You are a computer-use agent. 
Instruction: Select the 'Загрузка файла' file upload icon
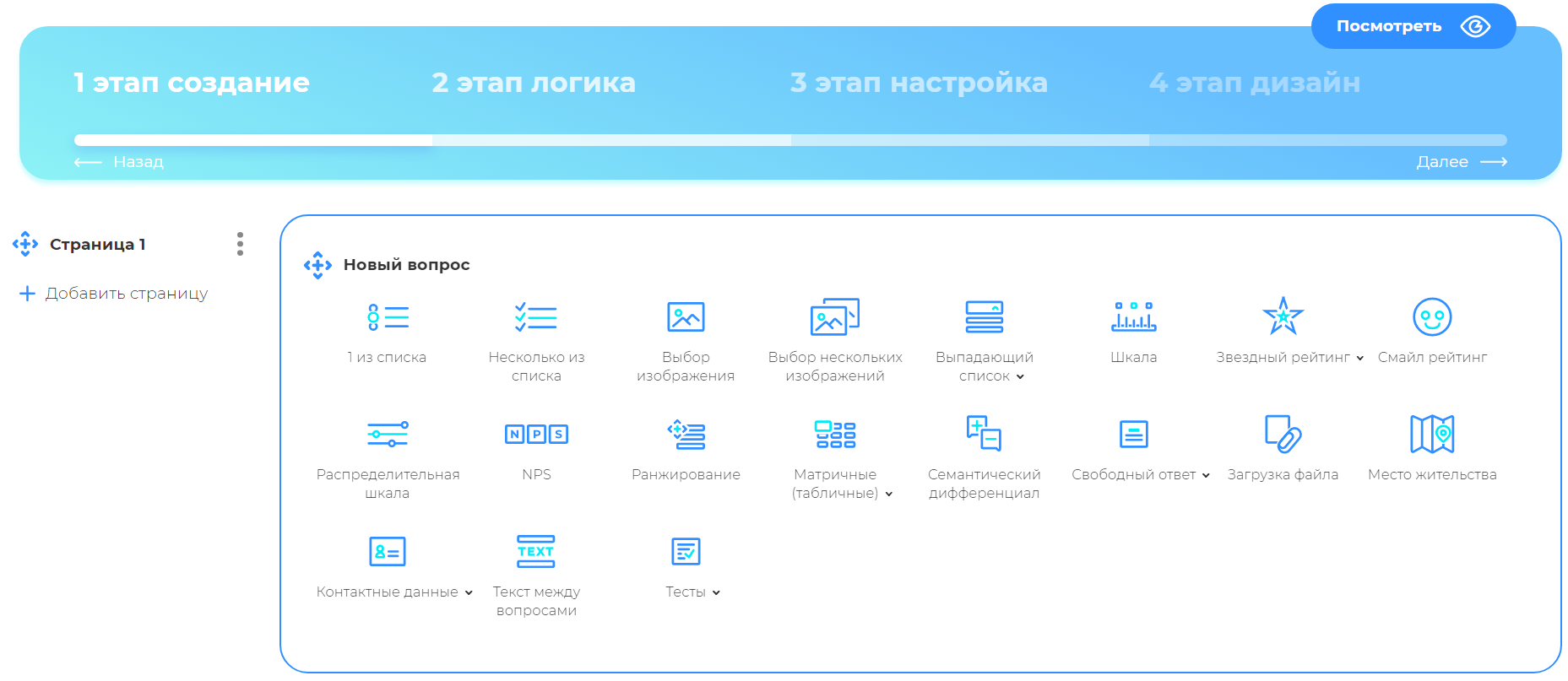point(1283,435)
